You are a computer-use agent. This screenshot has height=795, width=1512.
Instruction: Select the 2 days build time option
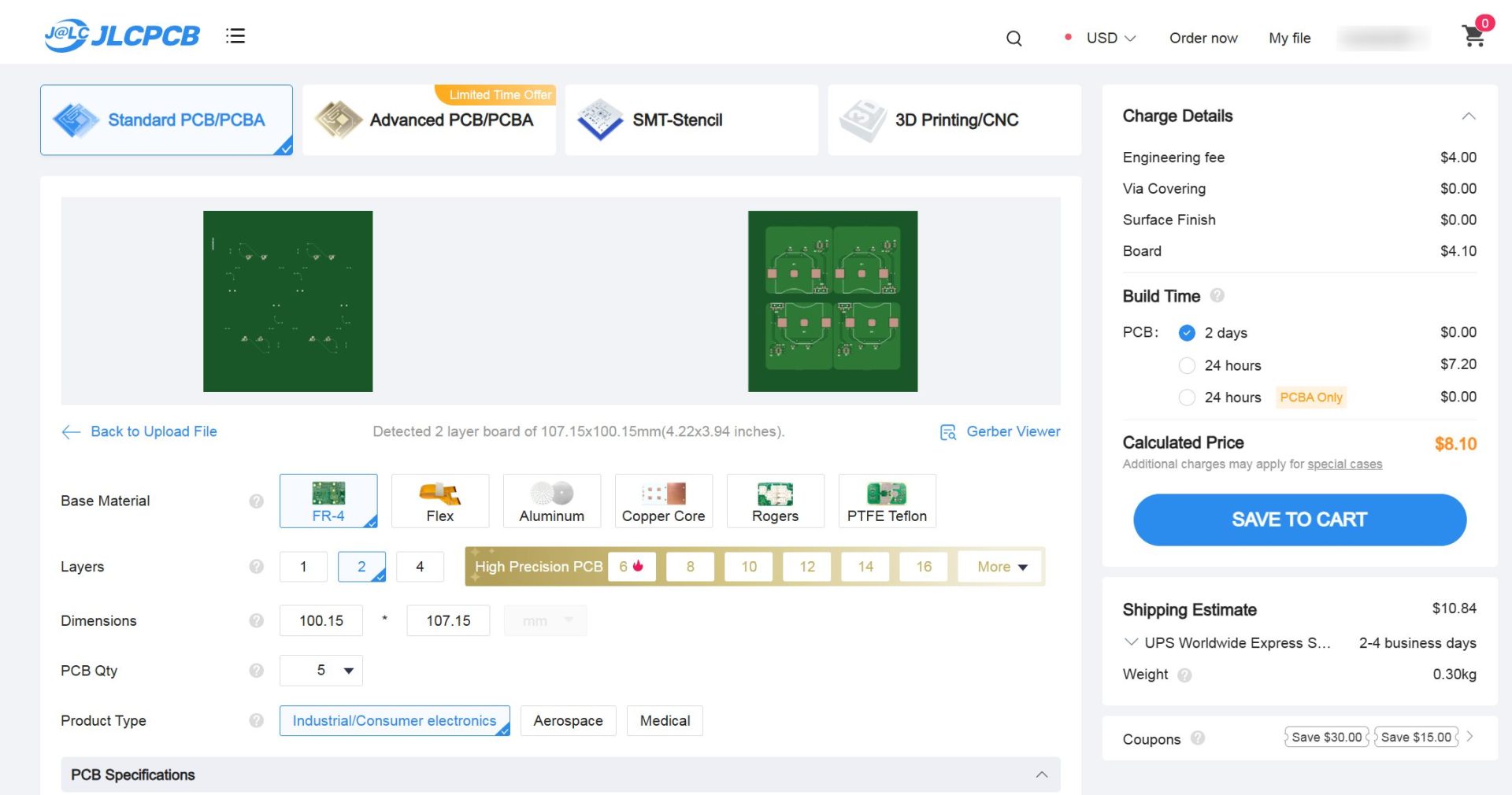1187,333
